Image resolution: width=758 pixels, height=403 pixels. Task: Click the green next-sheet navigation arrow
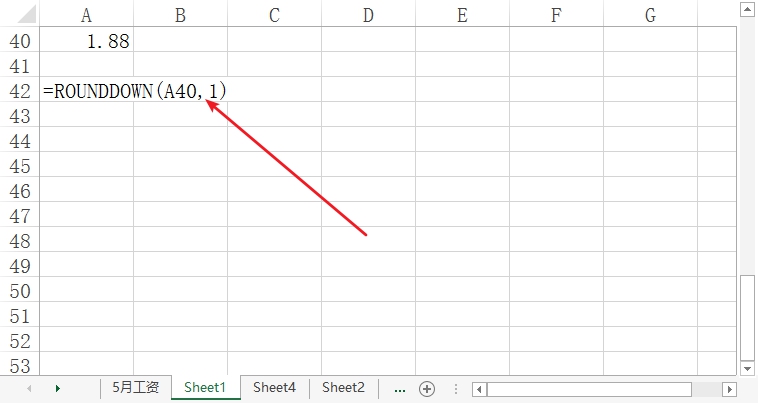58,389
